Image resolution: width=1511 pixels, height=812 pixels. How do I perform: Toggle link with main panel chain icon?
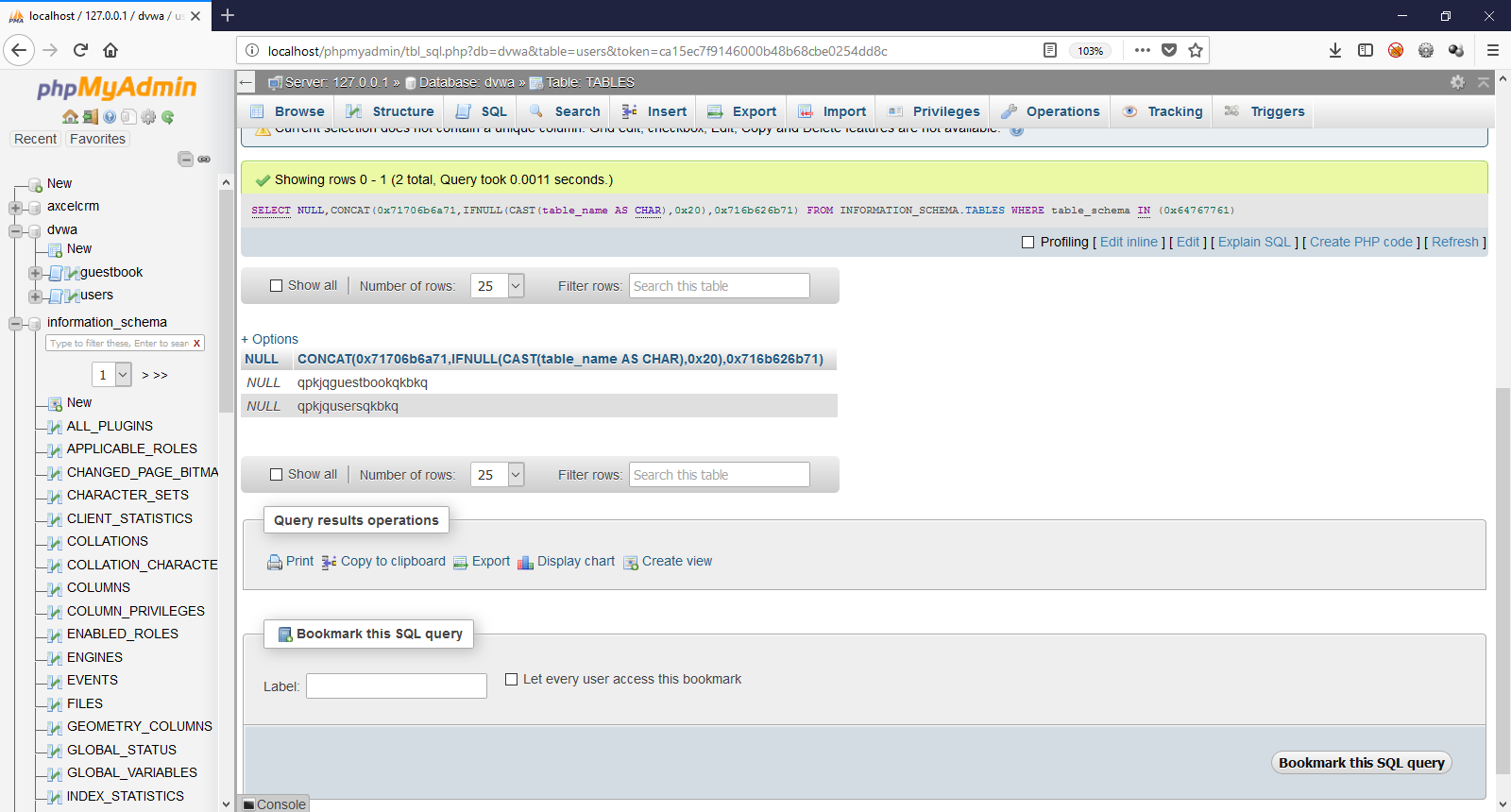click(204, 159)
